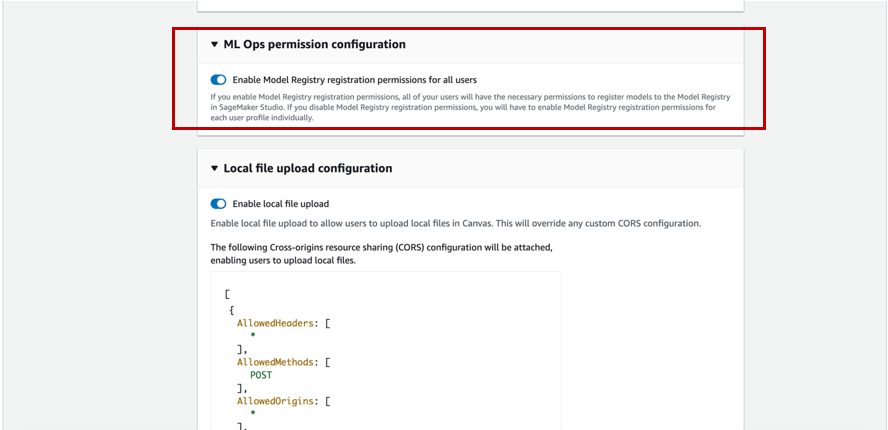Click the opening curly brace in code box
The width and height of the screenshot is (888, 430).
pyautogui.click(x=232, y=310)
